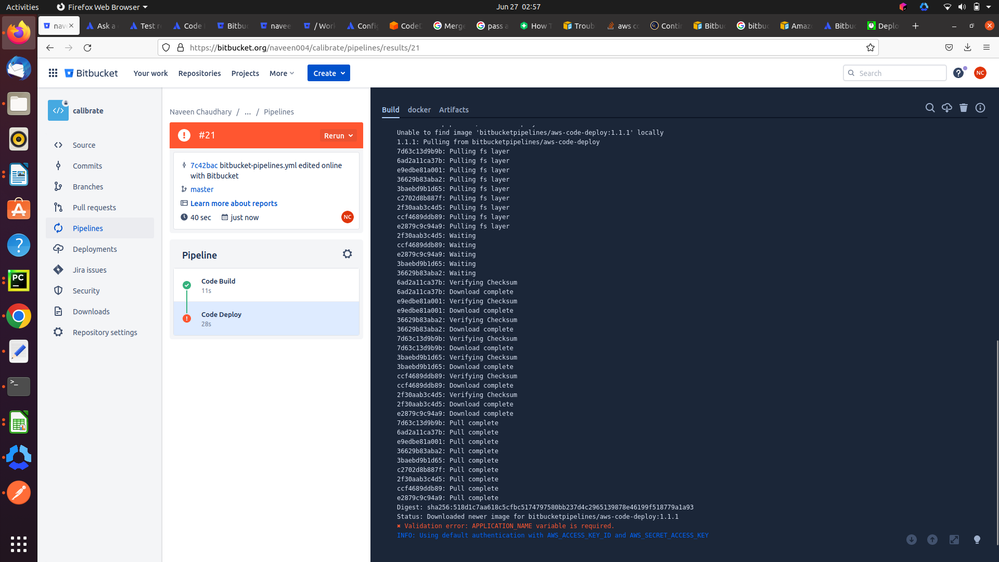
Task: Open Repository settings in sidebar
Action: click(x=104, y=333)
